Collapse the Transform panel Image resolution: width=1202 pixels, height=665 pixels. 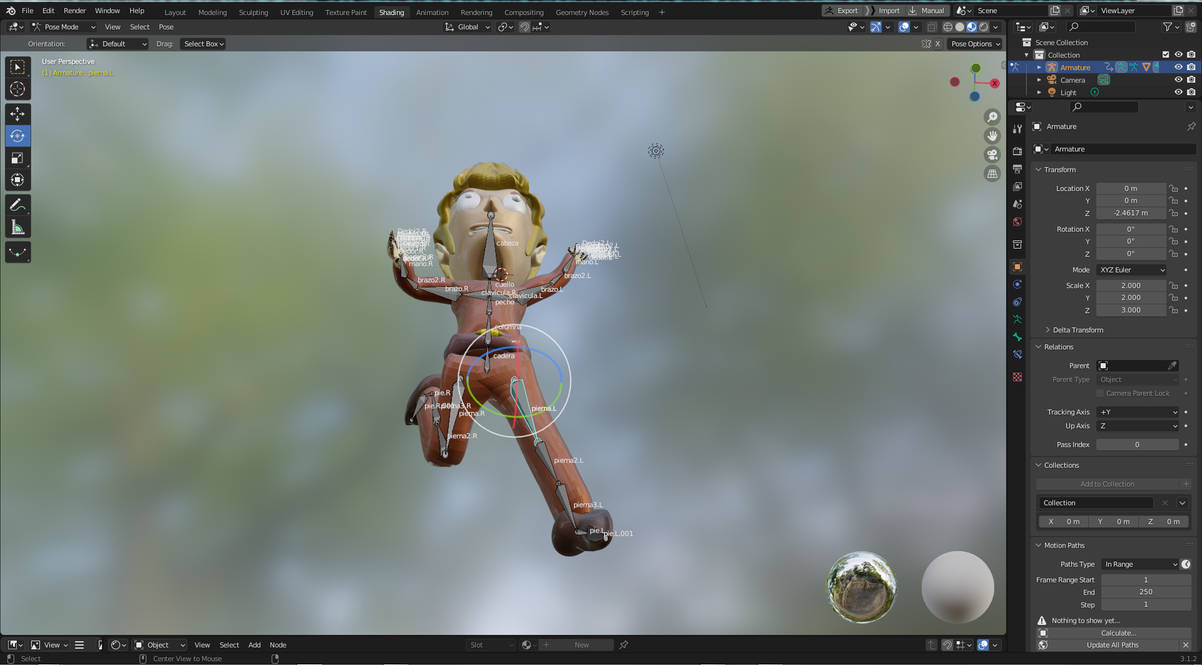[1059, 170]
